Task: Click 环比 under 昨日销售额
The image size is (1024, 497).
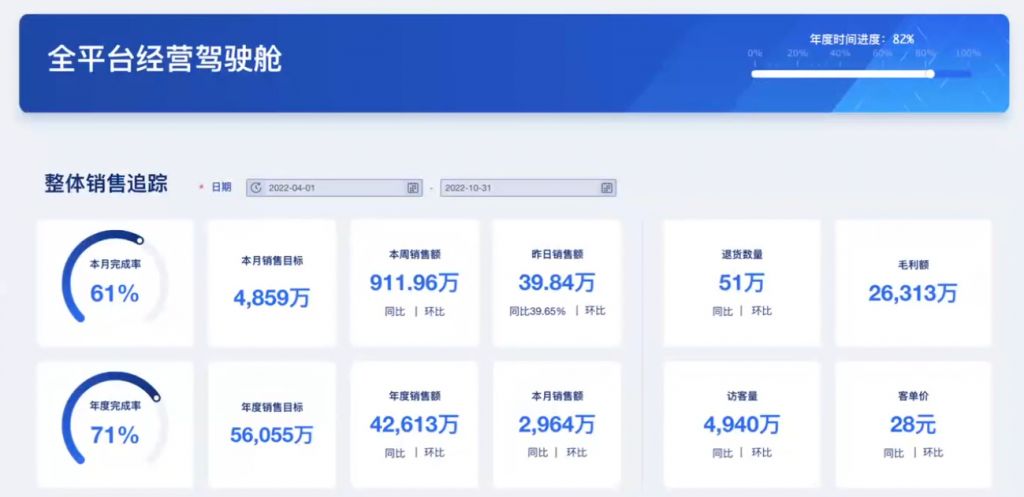Action: [x=595, y=311]
